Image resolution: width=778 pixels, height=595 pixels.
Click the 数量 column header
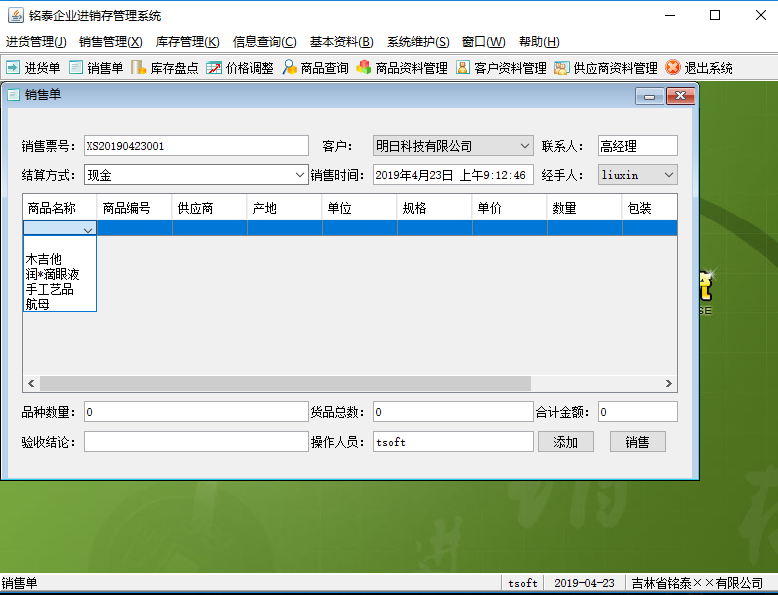[x=584, y=208]
